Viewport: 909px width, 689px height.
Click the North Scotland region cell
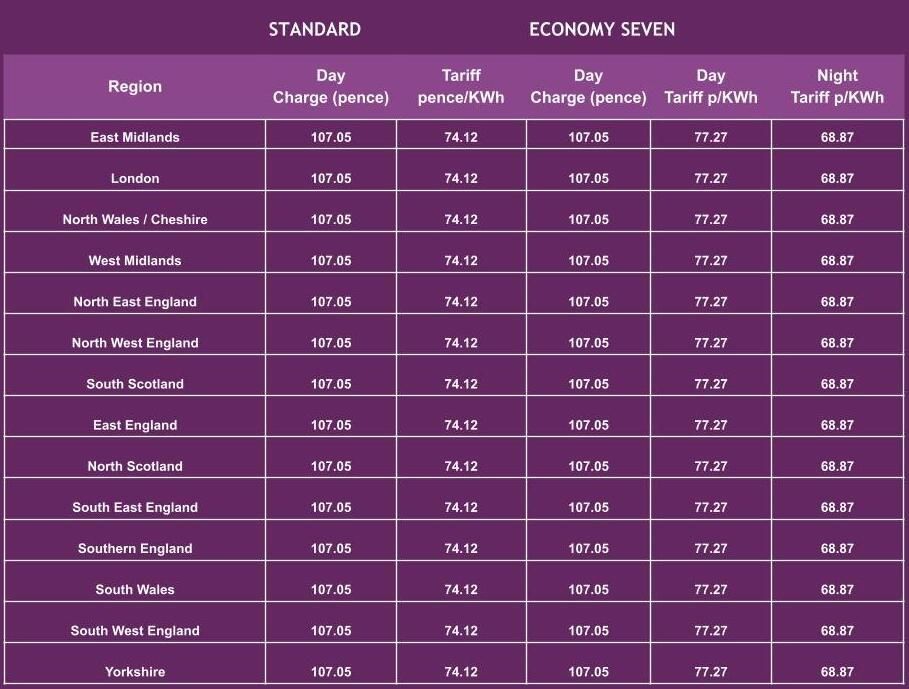pos(135,466)
